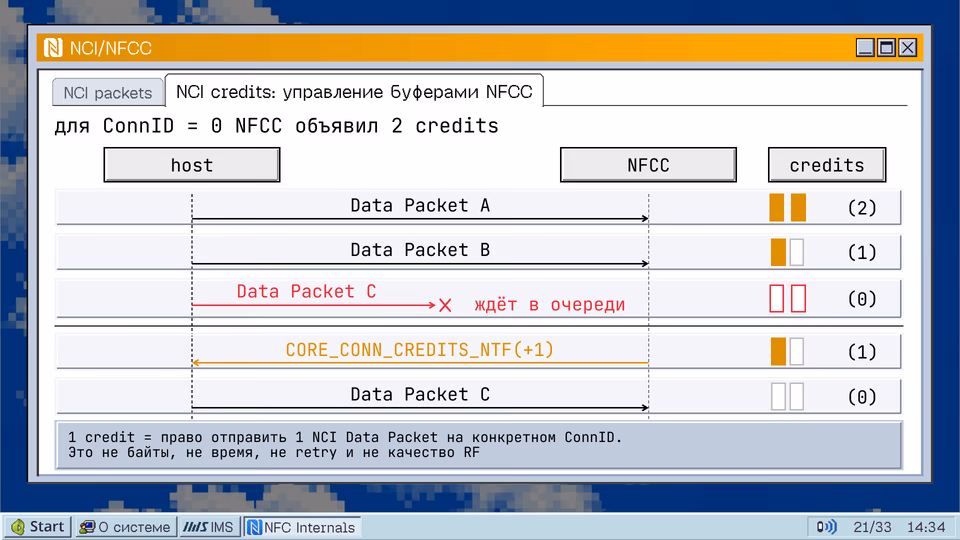Maximize the NCI/NFCC window
Image resolution: width=960 pixels, height=540 pixels.
tap(886, 47)
